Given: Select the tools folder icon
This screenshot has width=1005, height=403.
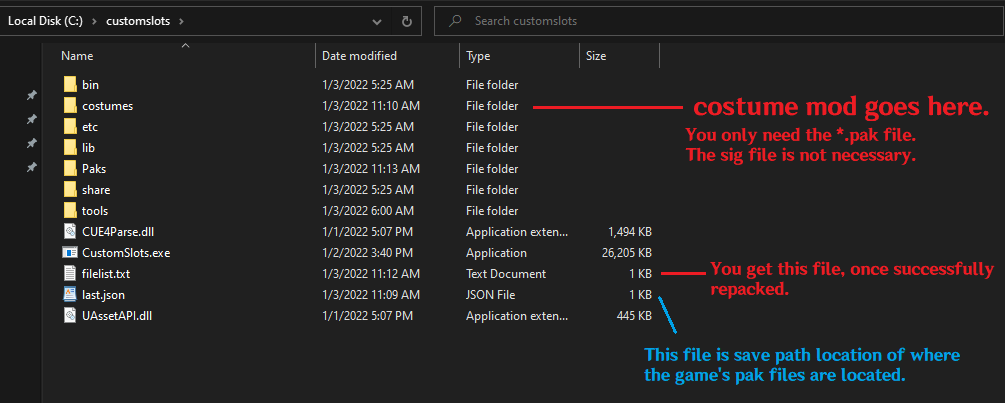Looking at the screenshot, I should click(71, 211).
